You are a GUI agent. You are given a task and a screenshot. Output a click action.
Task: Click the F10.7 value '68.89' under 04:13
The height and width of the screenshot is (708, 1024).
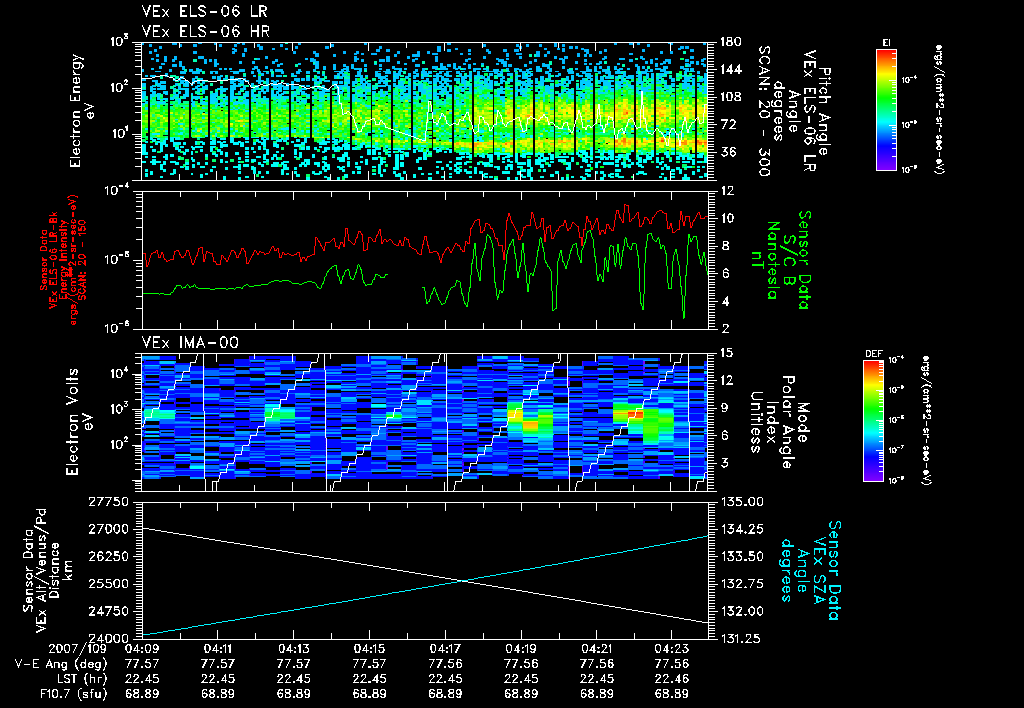pyautogui.click(x=293, y=694)
